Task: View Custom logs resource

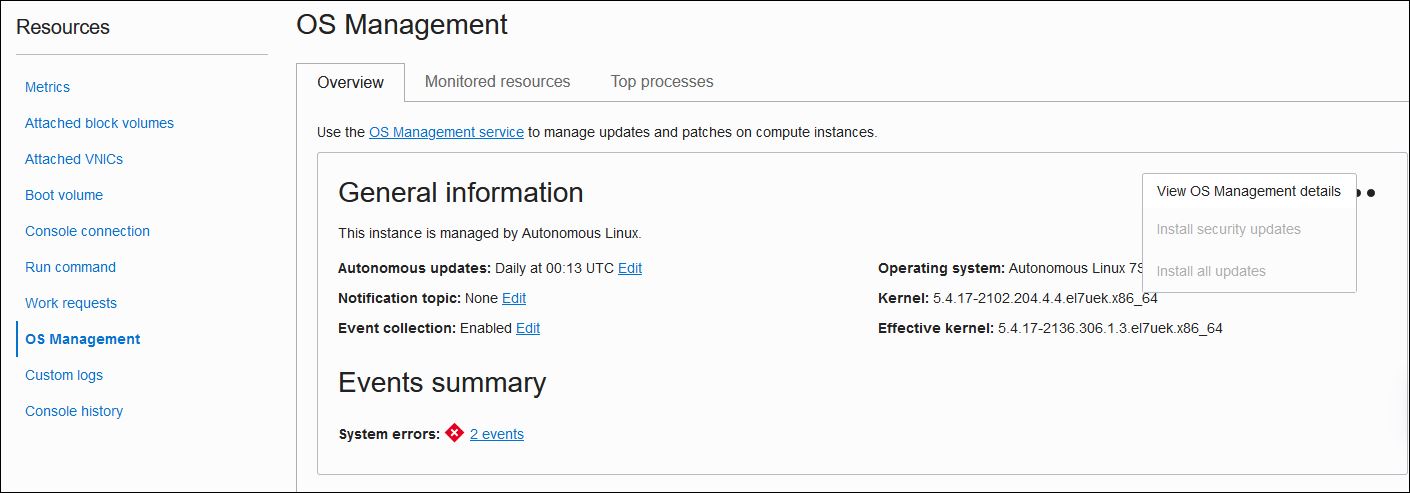Action: 64,375
